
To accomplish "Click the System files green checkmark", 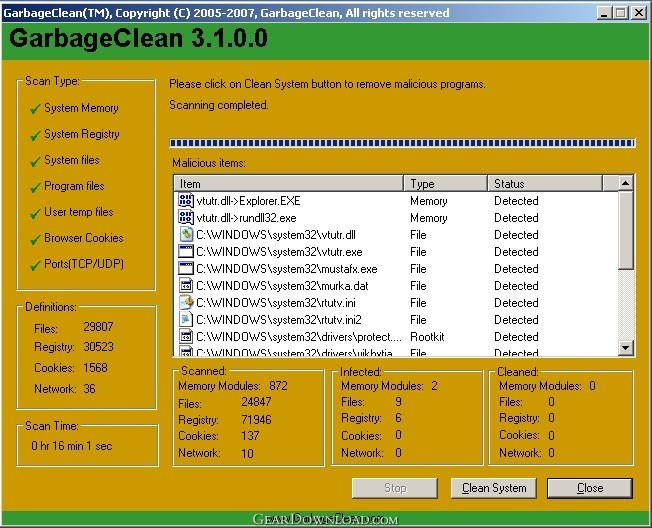I will click(x=35, y=161).
